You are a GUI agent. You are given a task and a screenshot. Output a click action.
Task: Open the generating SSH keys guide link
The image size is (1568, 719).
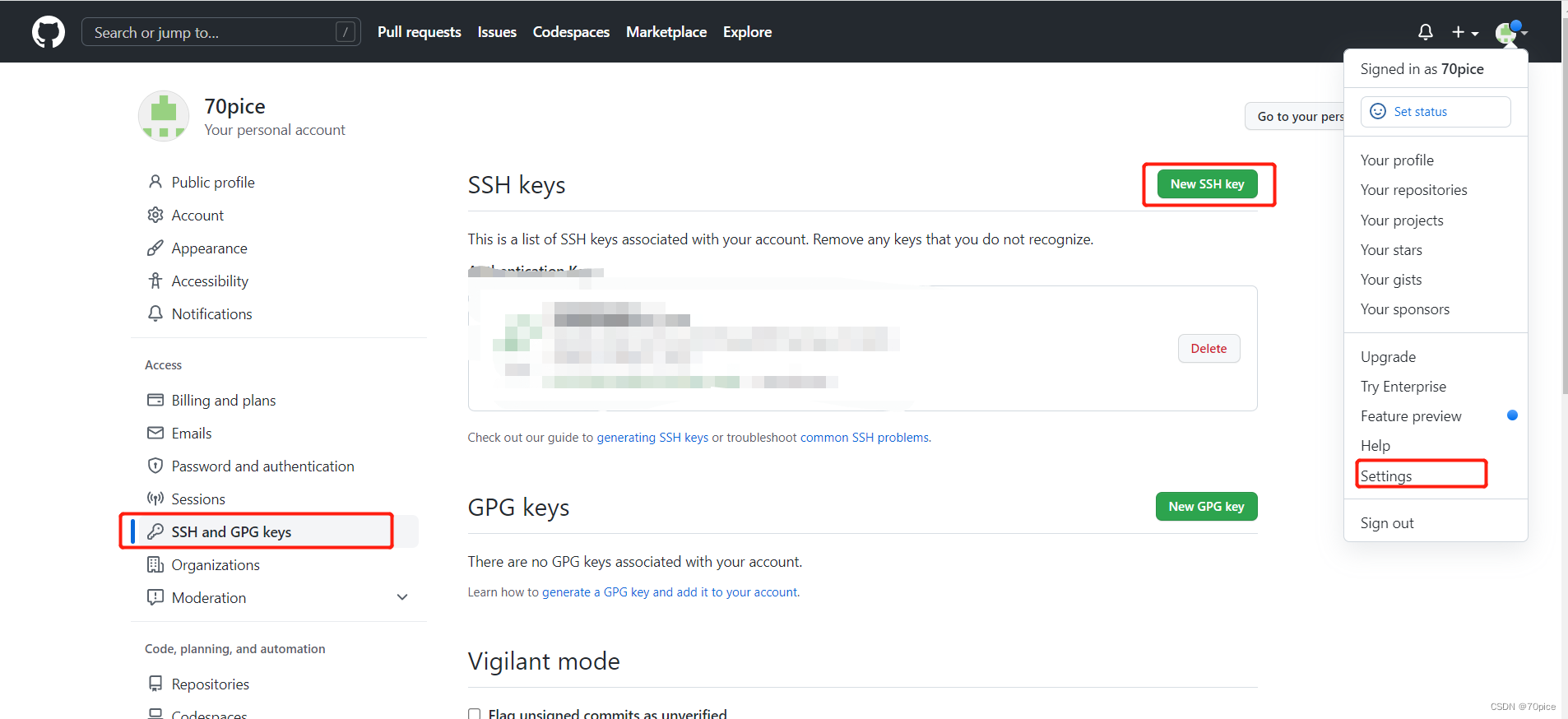[x=652, y=438]
